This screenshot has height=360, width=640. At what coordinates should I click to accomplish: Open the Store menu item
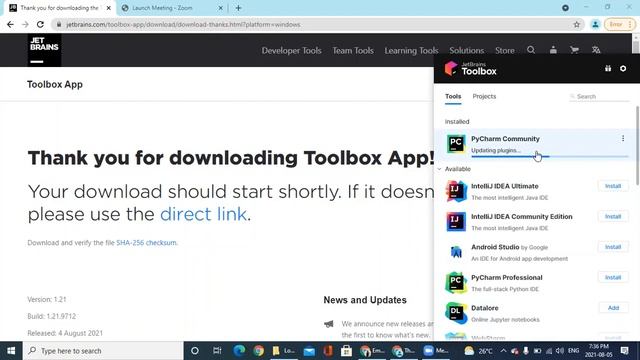(504, 51)
